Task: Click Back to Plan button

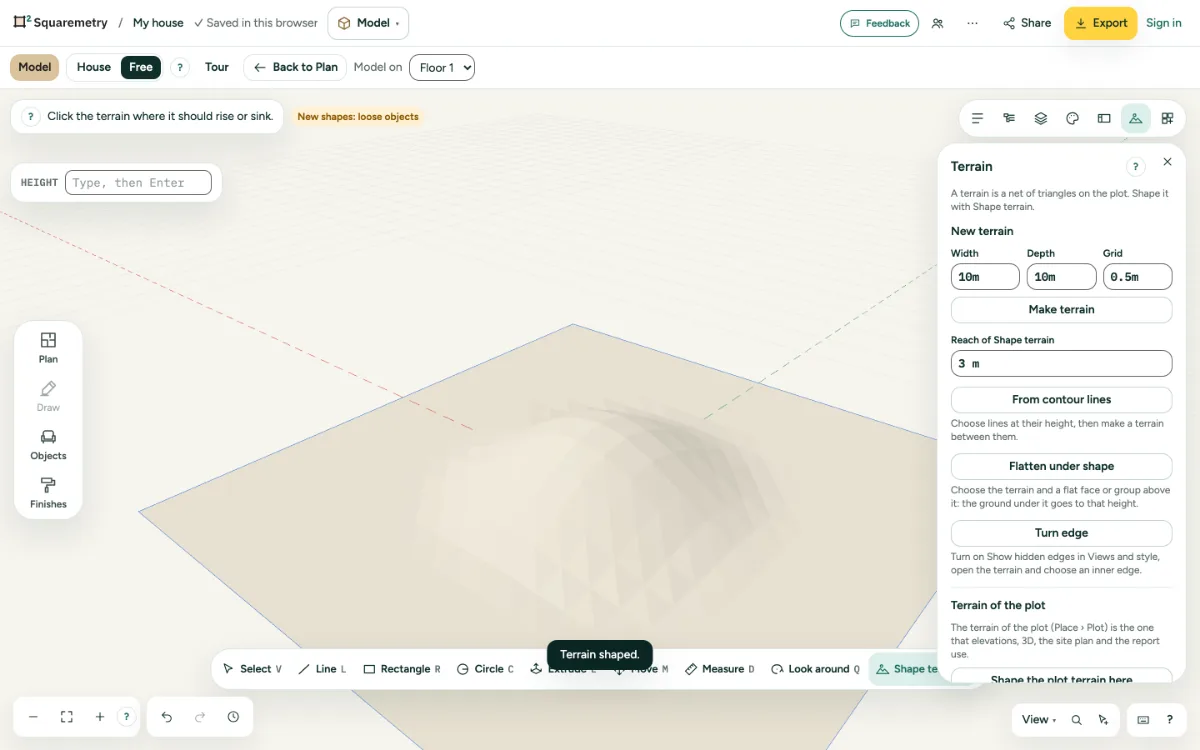Action: coord(295,67)
